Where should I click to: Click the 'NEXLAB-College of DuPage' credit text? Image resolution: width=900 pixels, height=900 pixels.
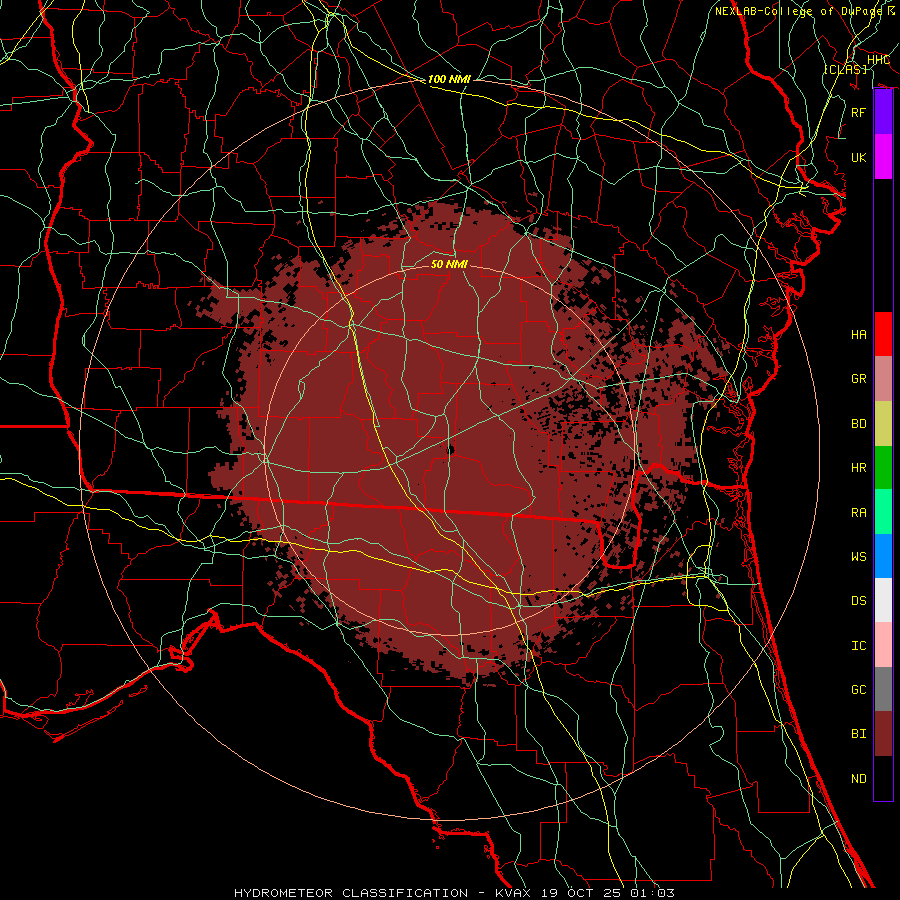point(800,11)
